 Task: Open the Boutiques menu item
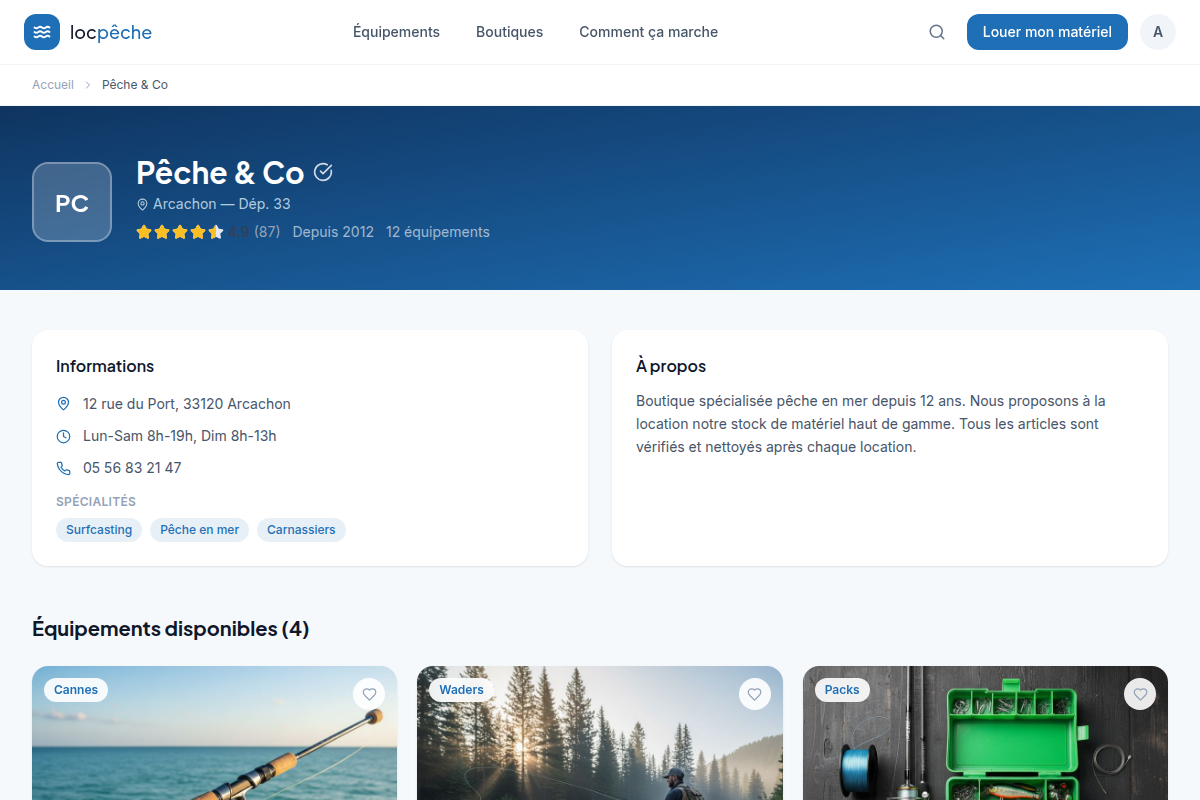(x=509, y=32)
